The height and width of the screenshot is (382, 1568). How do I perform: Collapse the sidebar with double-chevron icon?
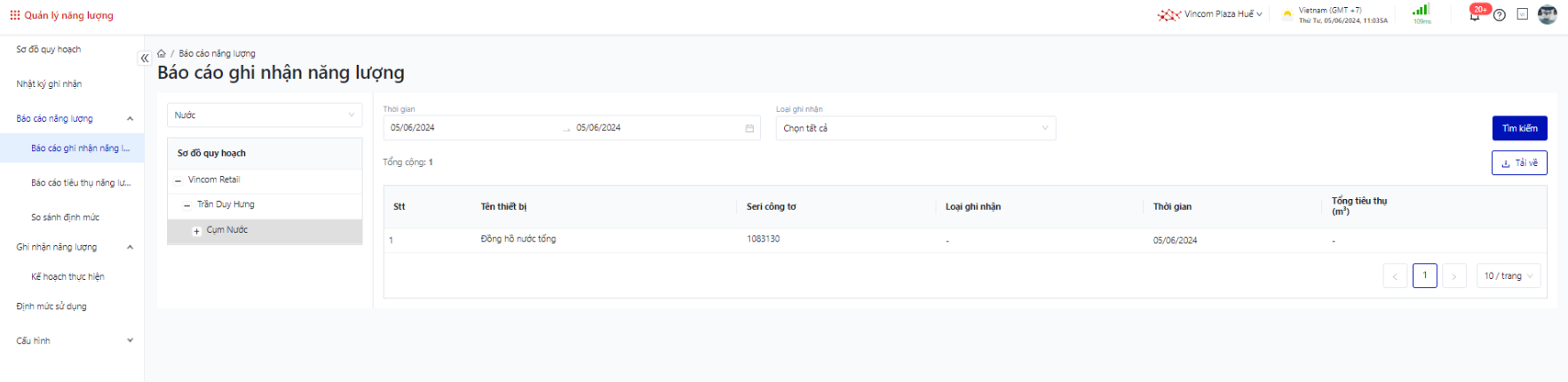(x=144, y=59)
